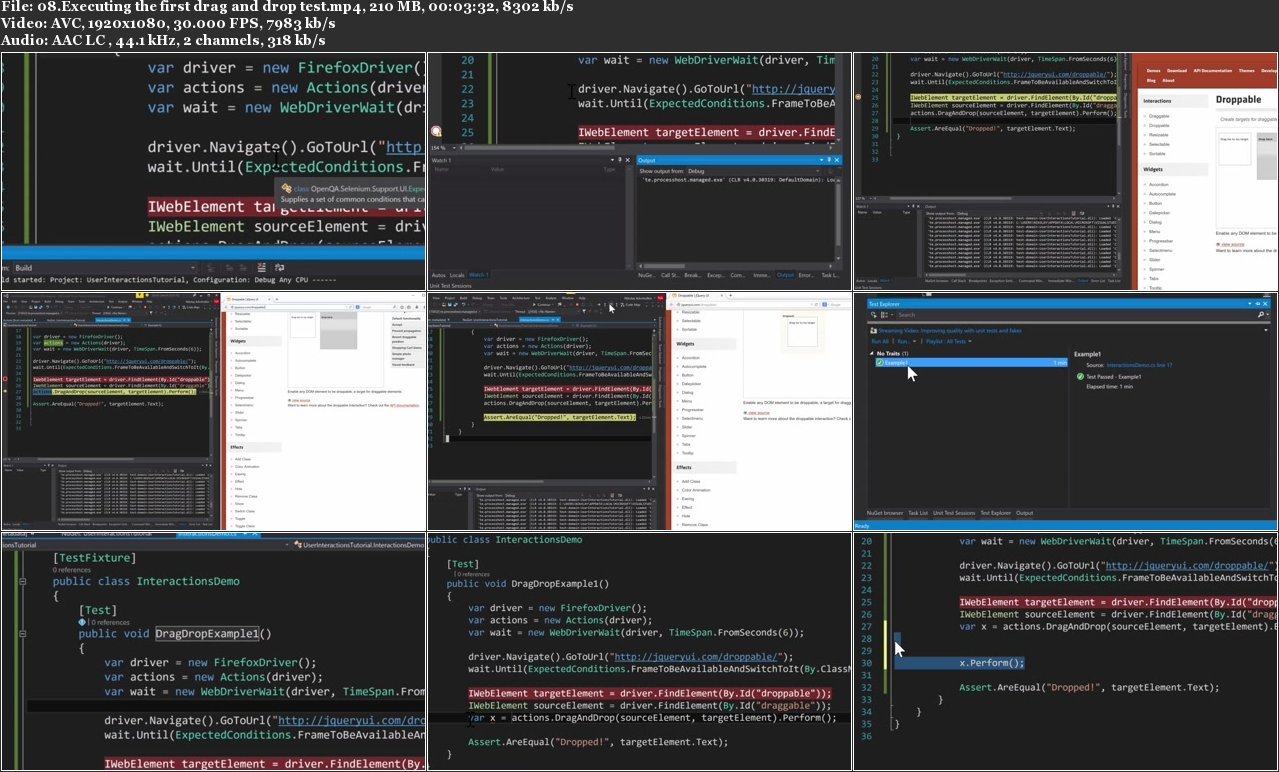Switch to the NuGet browser tab in Test Explorer frame

(x=885, y=513)
